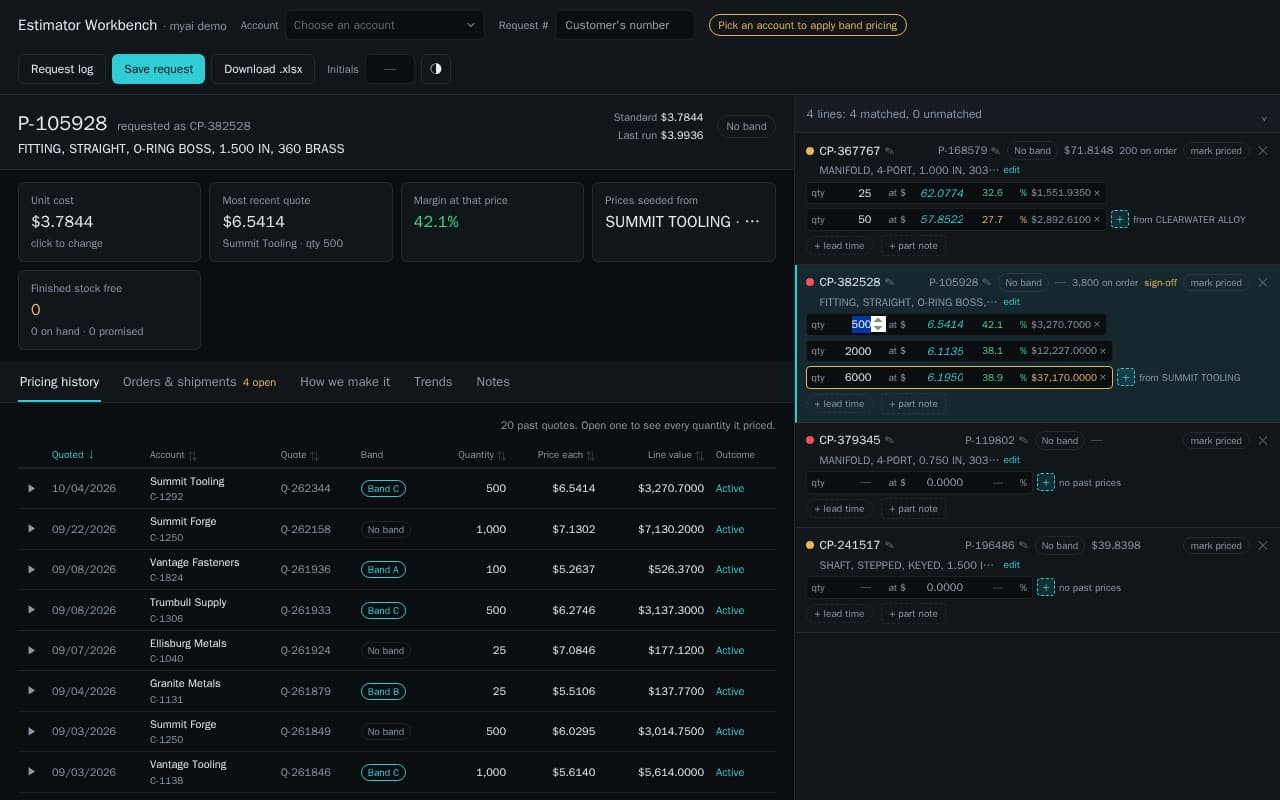Remove the CP-241517 line with its X
Viewport: 1280px width, 800px height.
[x=1262, y=546]
